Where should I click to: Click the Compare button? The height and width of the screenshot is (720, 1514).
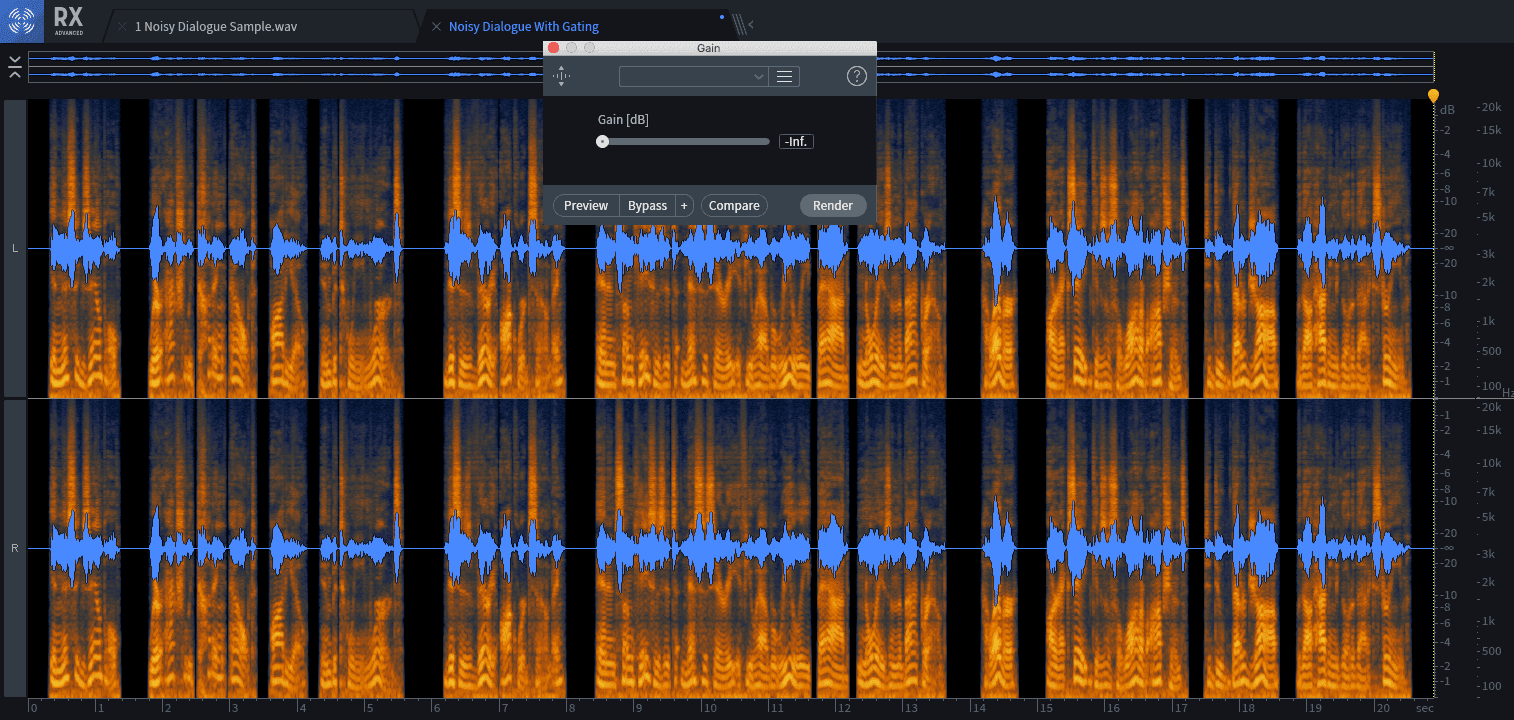[734, 206]
